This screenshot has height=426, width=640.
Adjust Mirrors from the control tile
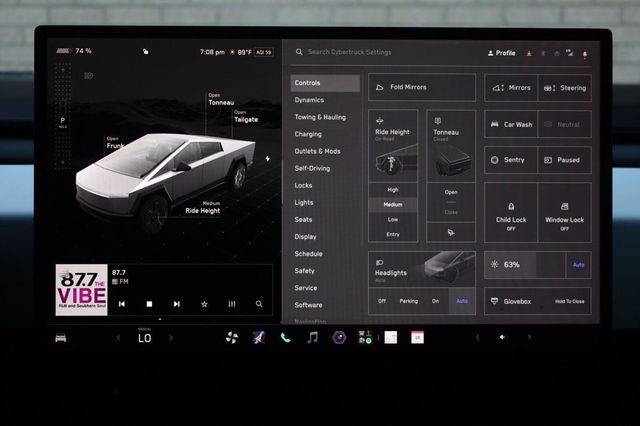tap(511, 88)
